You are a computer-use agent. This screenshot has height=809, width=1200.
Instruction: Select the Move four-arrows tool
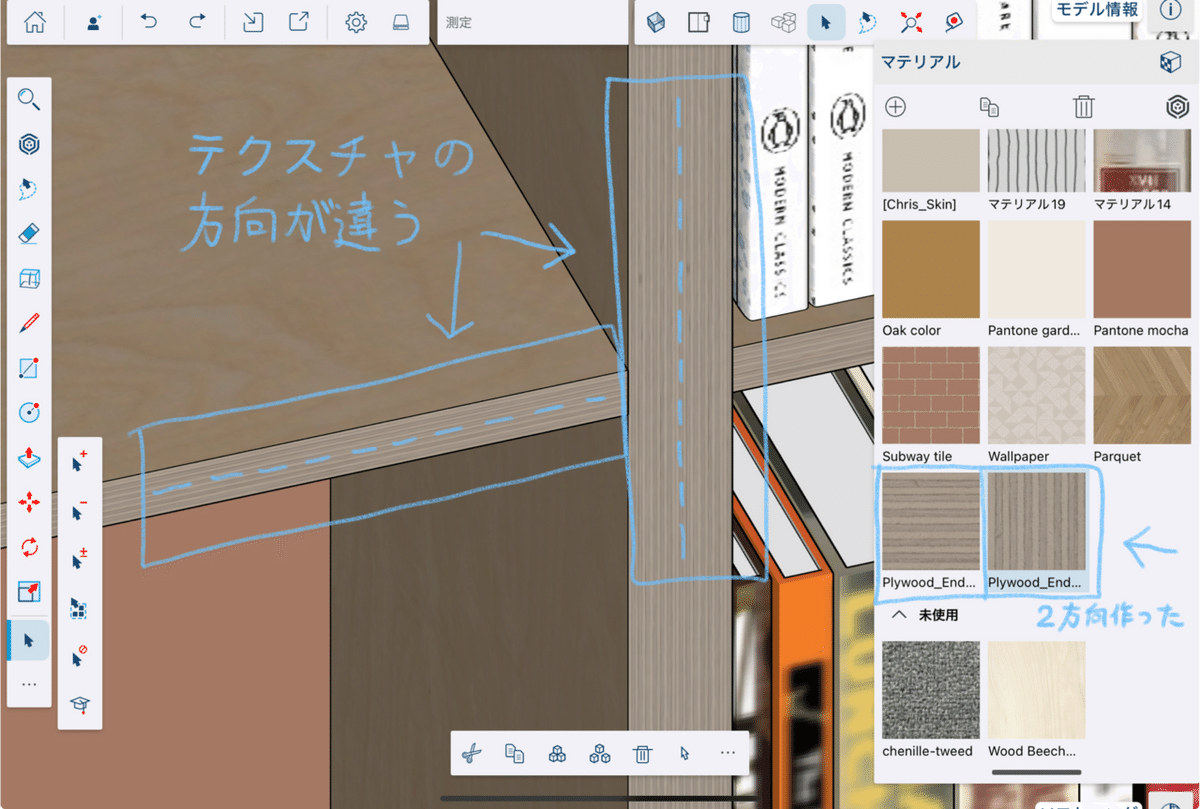(29, 502)
